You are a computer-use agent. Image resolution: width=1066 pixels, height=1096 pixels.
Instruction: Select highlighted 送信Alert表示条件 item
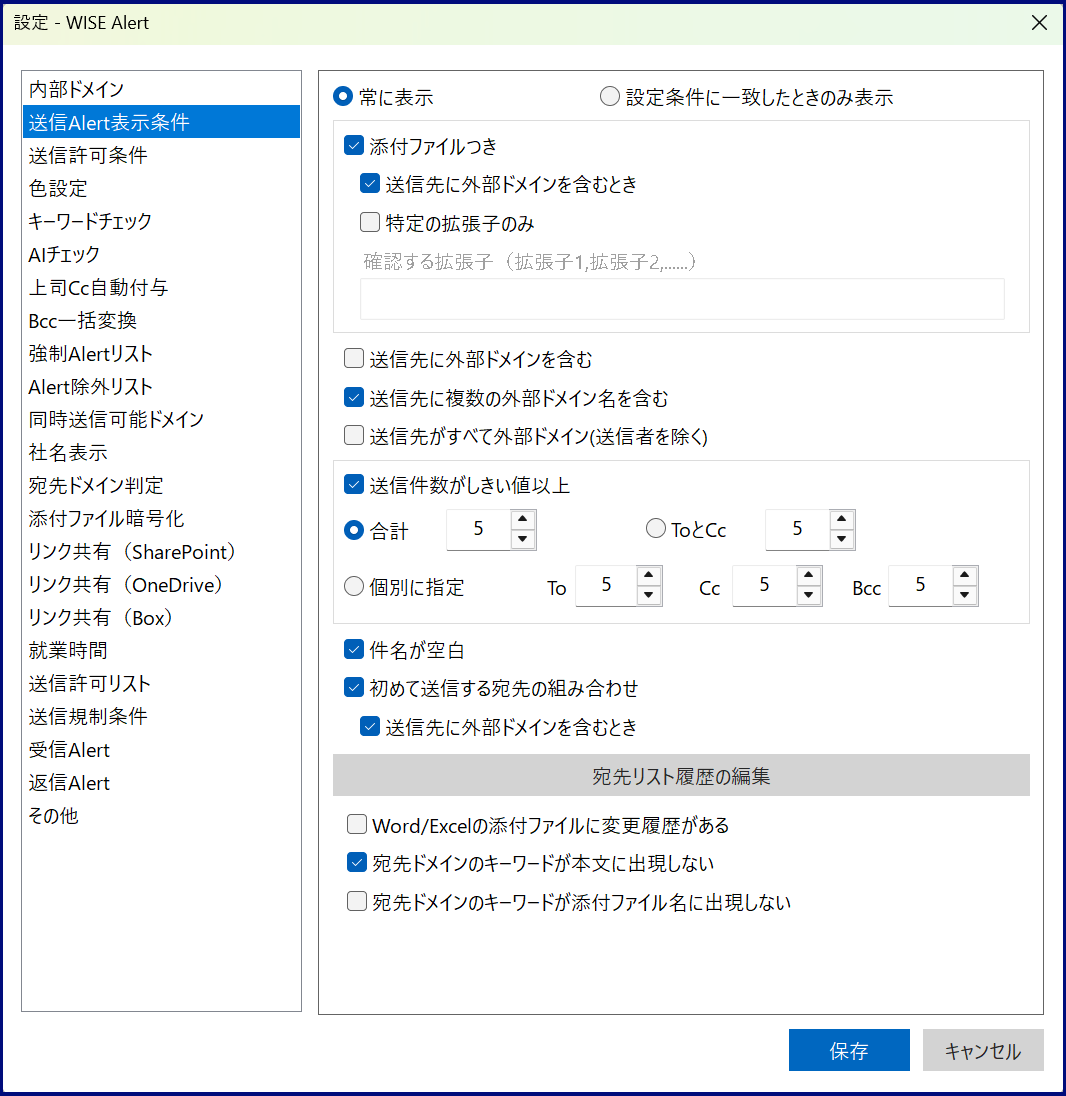click(161, 122)
